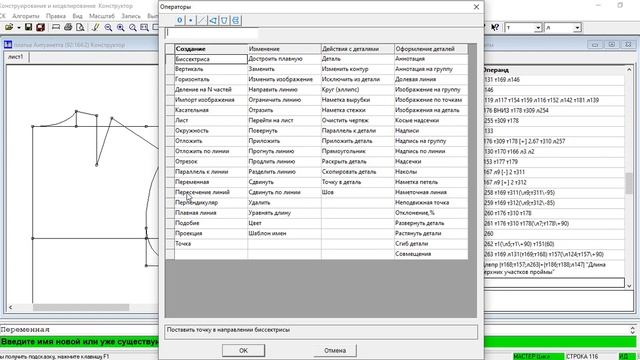This screenshot has height=360, width=640.
Task: Select the last icon in Операторы toolbar
Action: [x=236, y=20]
